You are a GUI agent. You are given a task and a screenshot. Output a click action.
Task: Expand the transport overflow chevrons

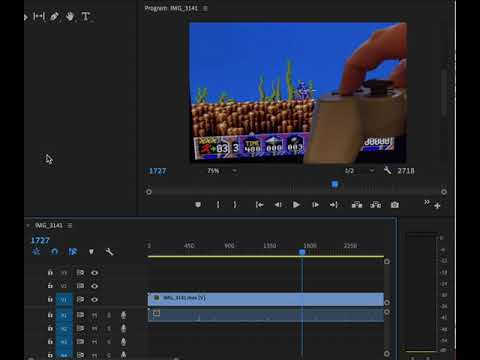click(426, 202)
